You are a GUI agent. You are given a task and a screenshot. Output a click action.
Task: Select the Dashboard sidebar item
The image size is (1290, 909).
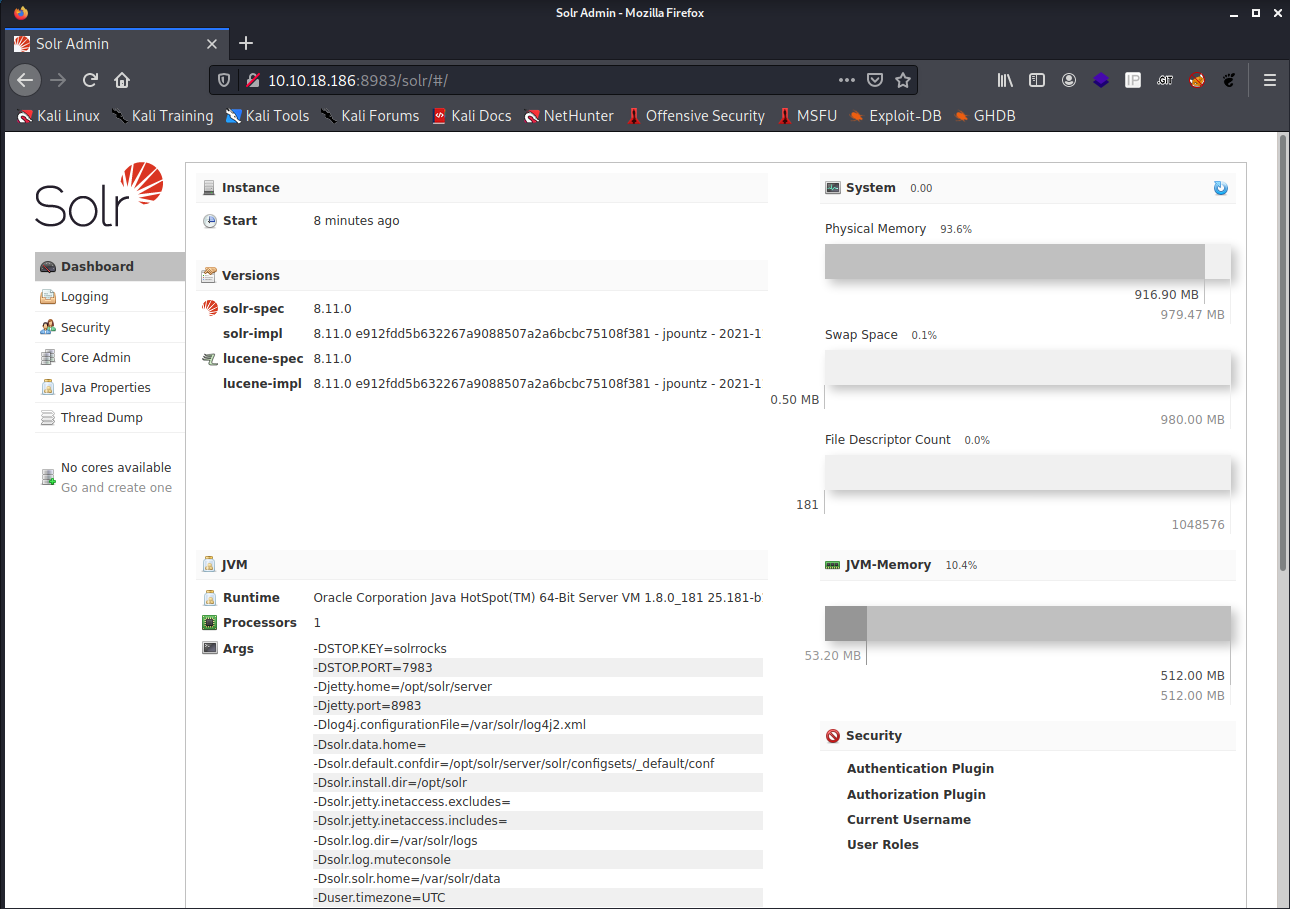coord(97,267)
